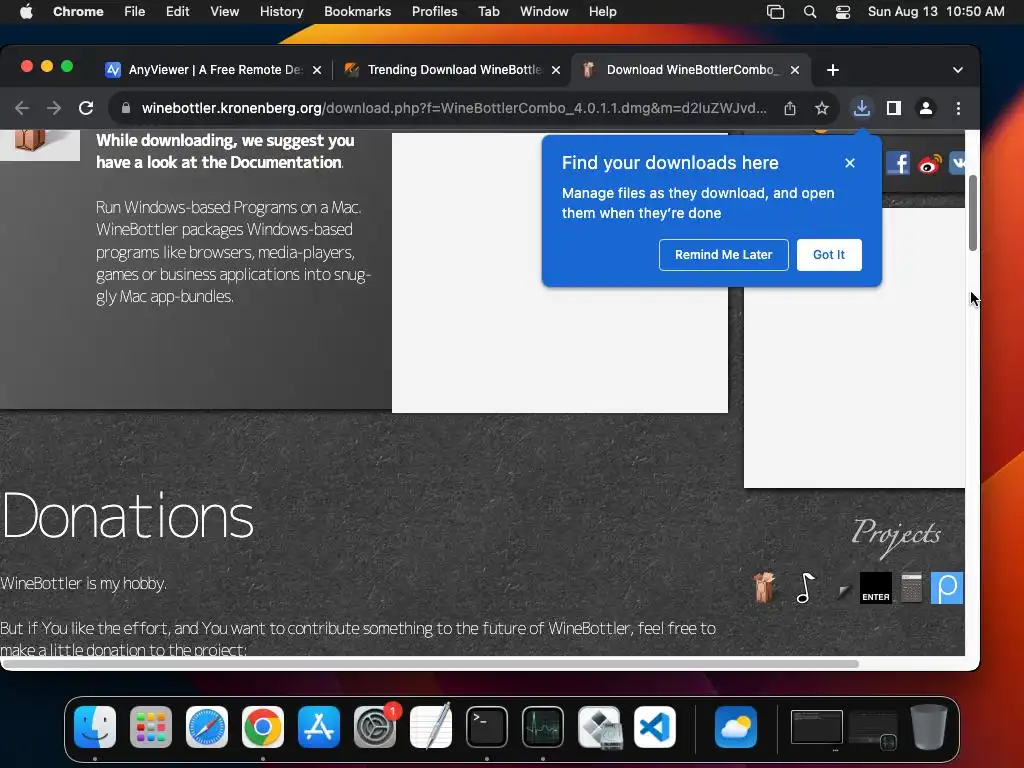Image resolution: width=1024 pixels, height=768 pixels.
Task: Open a new tab with plus button
Action: tap(833, 70)
